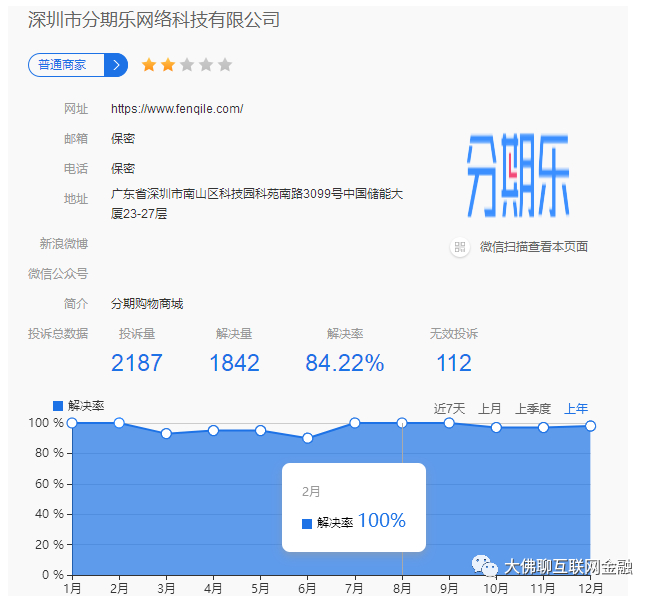Click the 无效投诉 label
653x596 pixels.
(x=454, y=334)
